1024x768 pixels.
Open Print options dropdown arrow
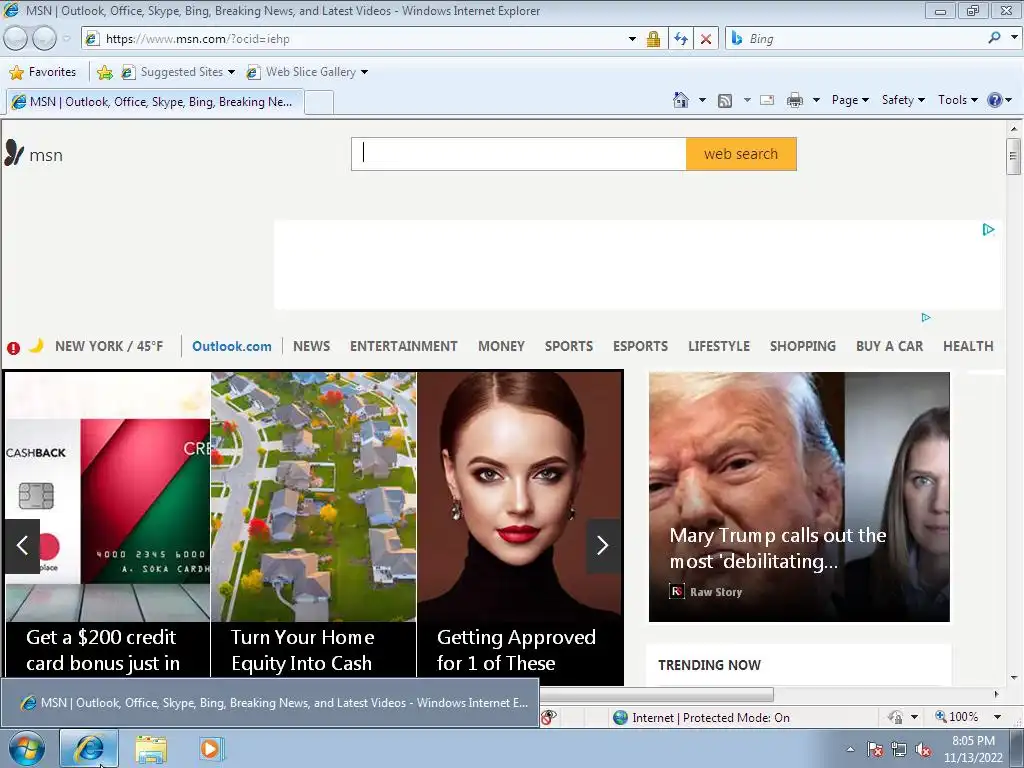[x=816, y=100]
